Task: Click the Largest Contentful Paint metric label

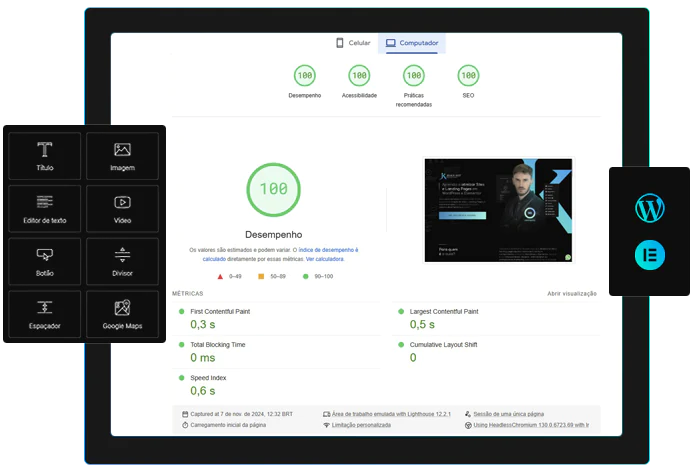Action: 444,311
